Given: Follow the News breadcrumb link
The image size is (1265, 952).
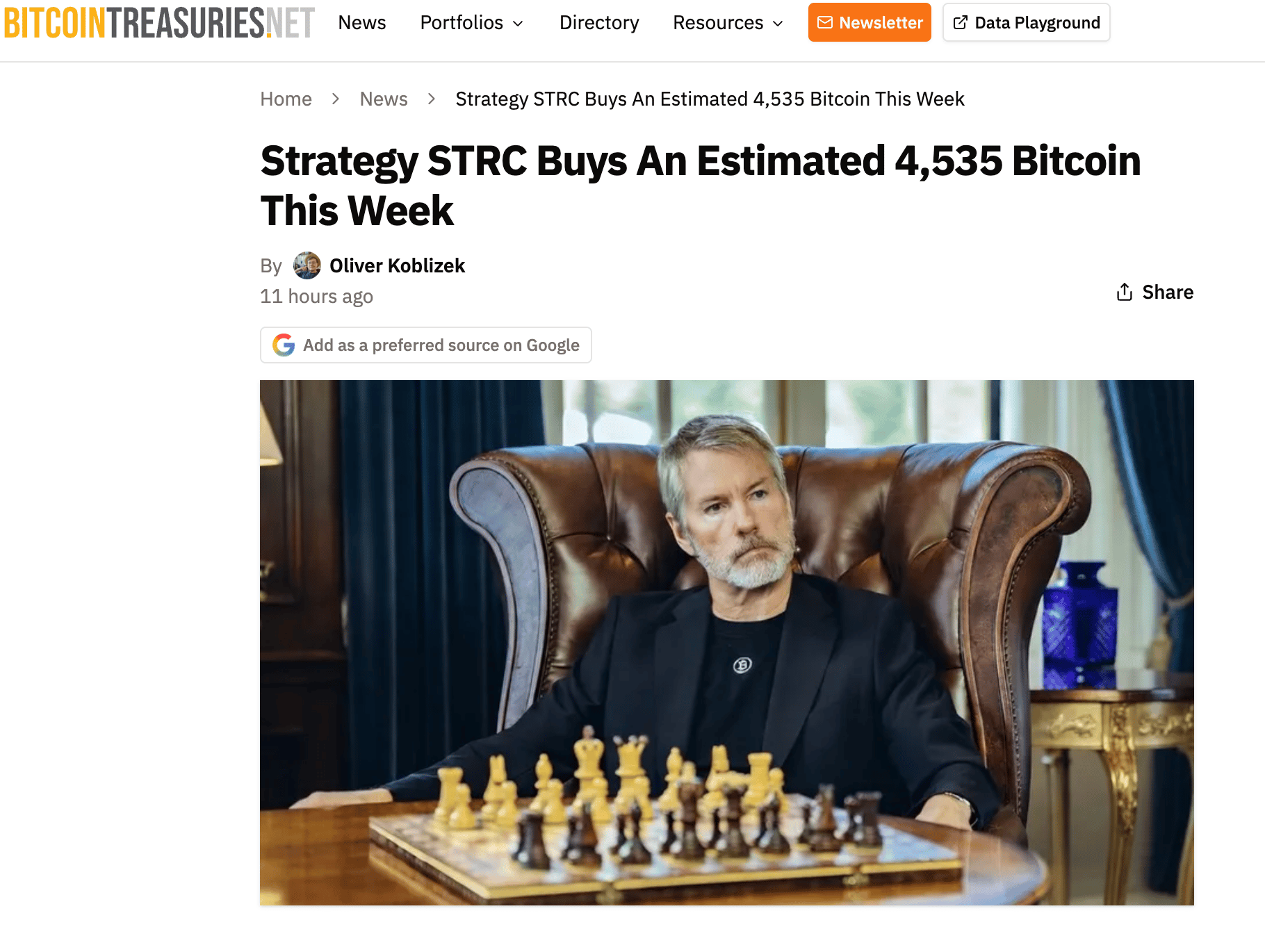Looking at the screenshot, I should (x=384, y=99).
